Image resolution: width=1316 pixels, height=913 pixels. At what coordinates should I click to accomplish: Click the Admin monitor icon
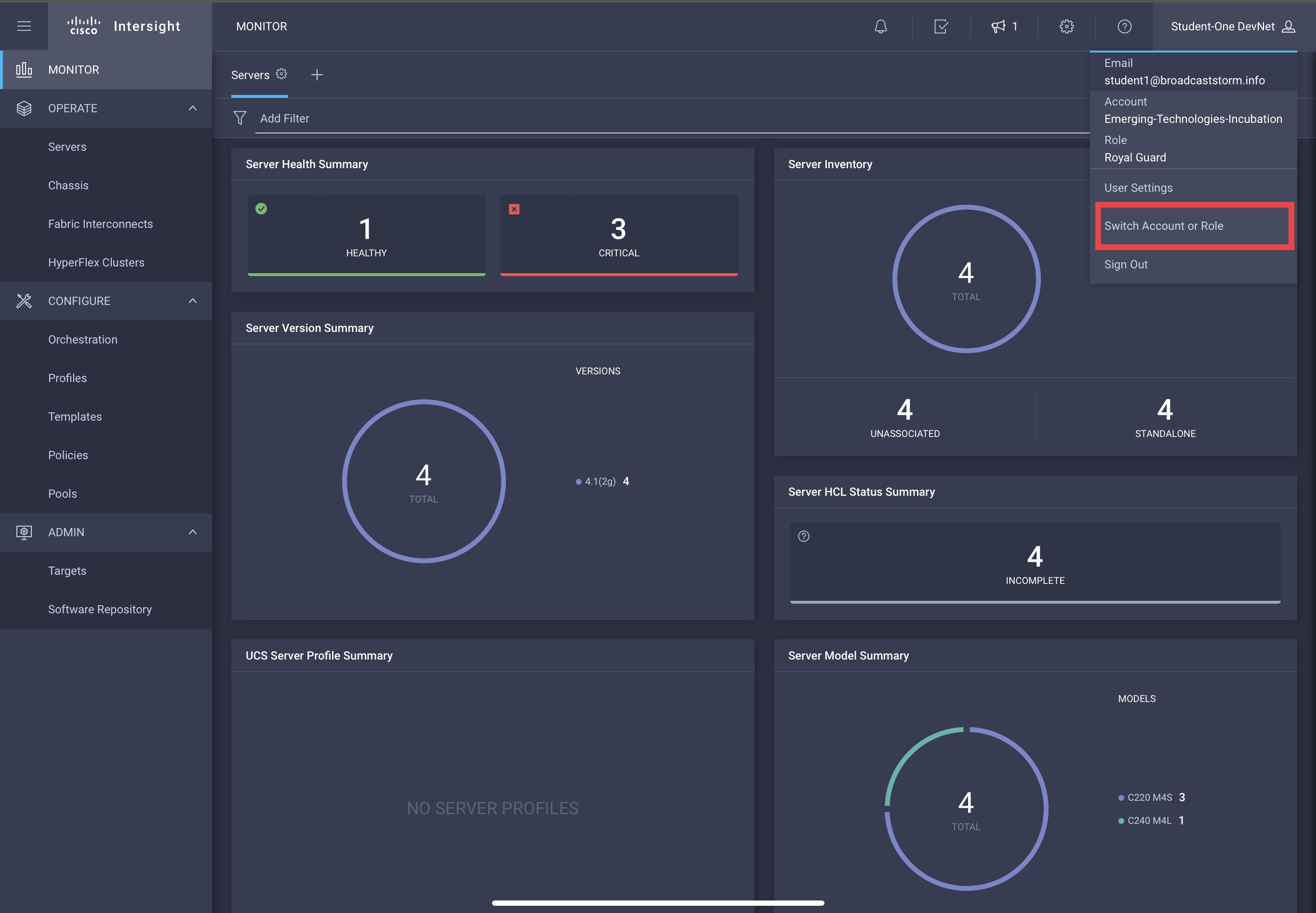(24, 532)
